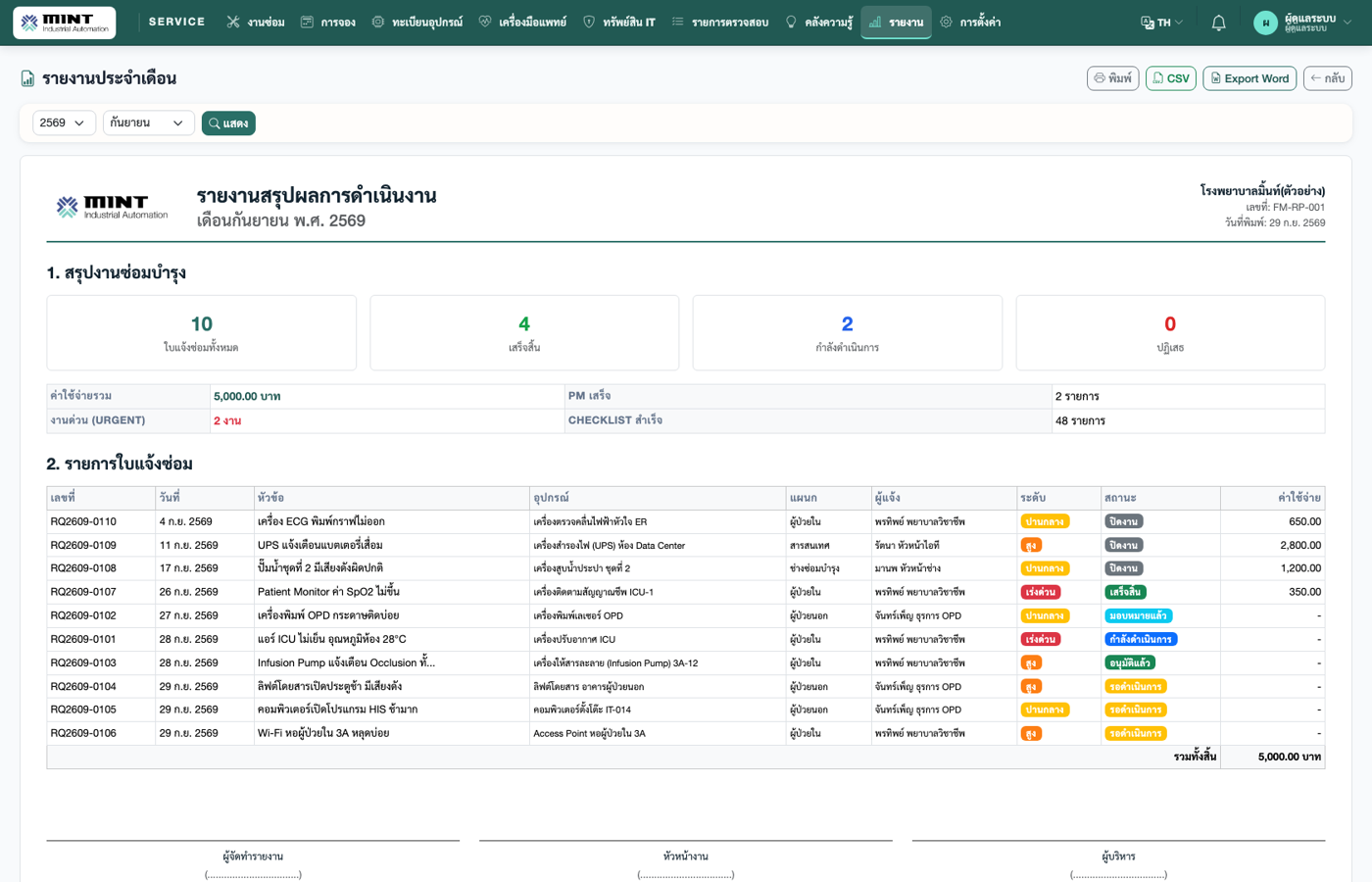Click the กลับ back button

pos(1328,78)
